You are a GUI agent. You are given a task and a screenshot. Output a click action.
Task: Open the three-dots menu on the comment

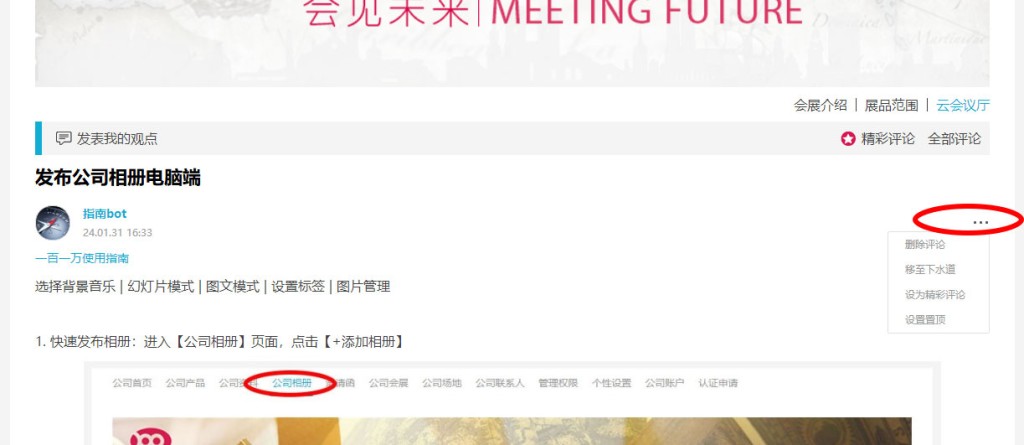[x=980, y=222]
